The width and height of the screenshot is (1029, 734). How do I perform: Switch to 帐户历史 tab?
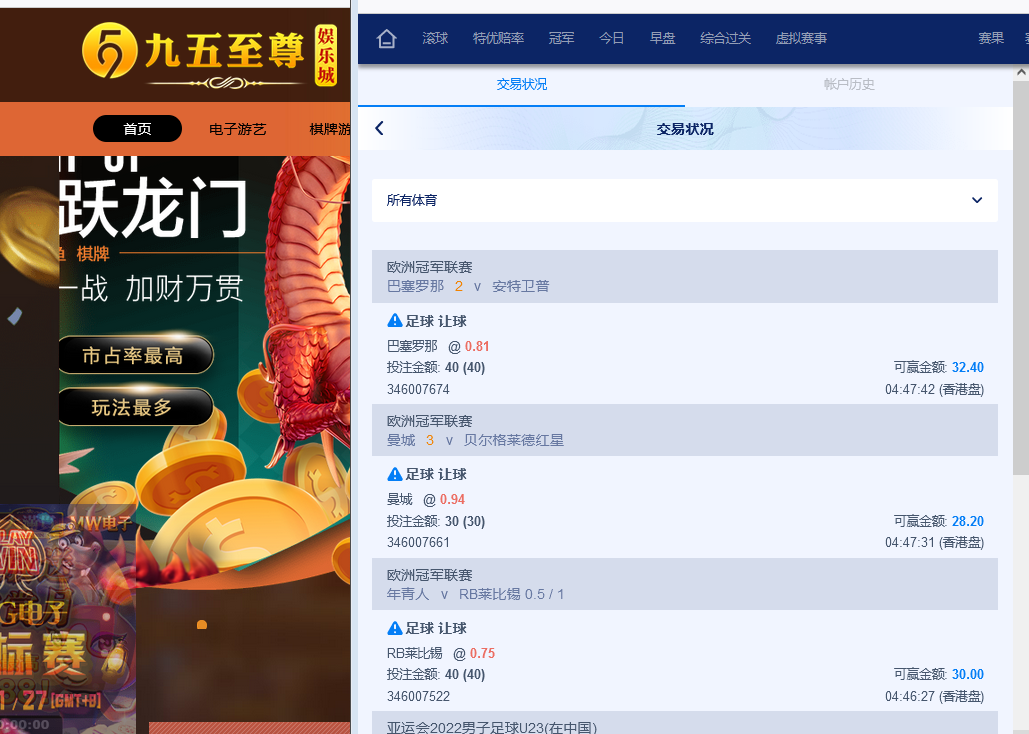pos(849,85)
